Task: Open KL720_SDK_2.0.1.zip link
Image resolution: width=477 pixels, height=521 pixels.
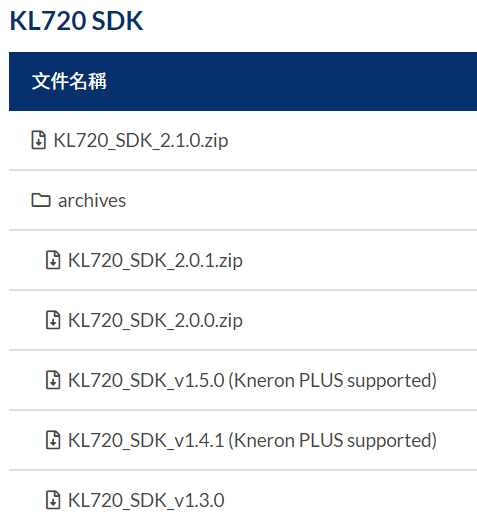Action: [155, 261]
